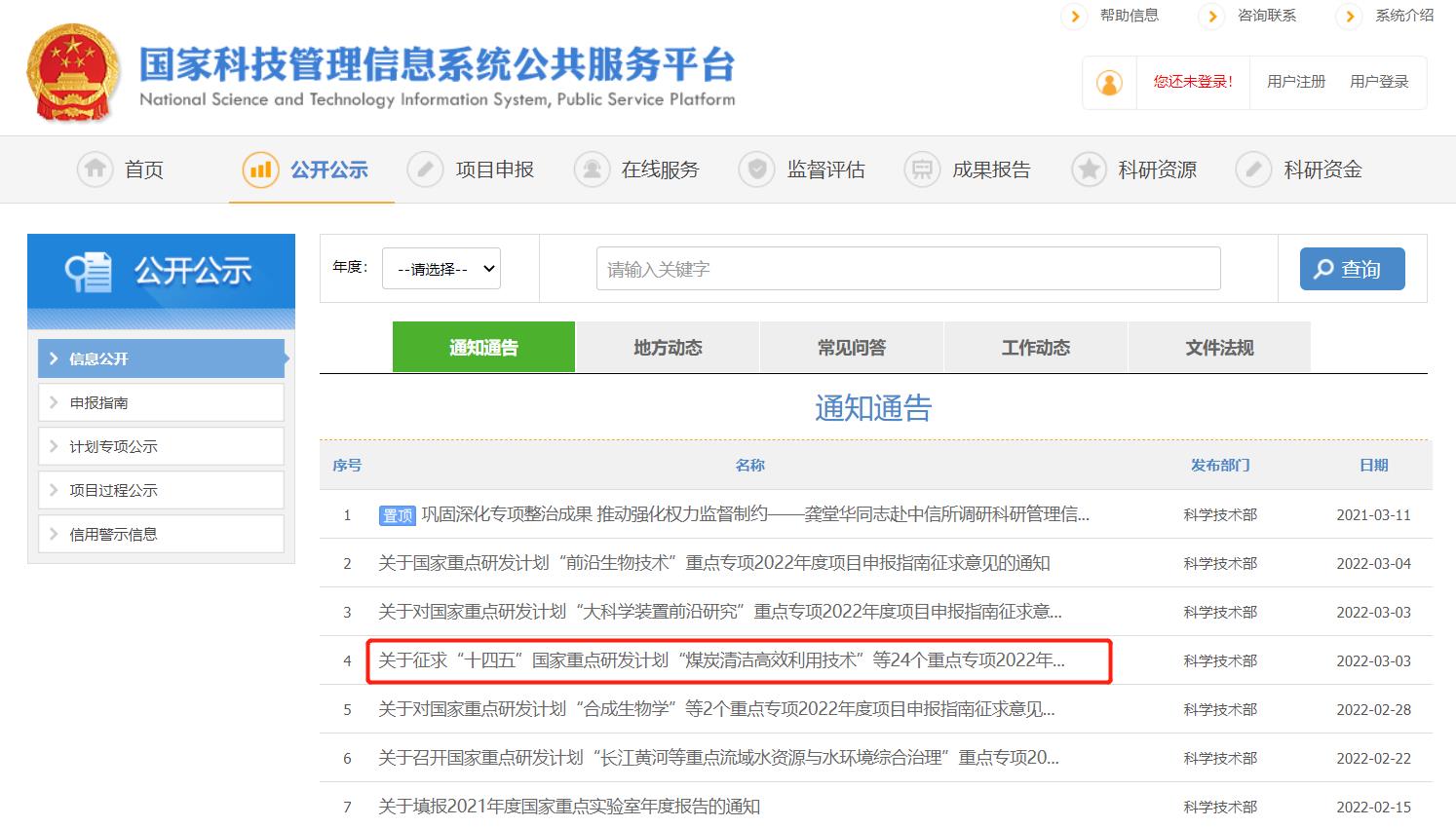Click the 科研资金 pencil icon
Image resolution: width=1456 pixels, height=828 pixels.
click(x=1253, y=169)
